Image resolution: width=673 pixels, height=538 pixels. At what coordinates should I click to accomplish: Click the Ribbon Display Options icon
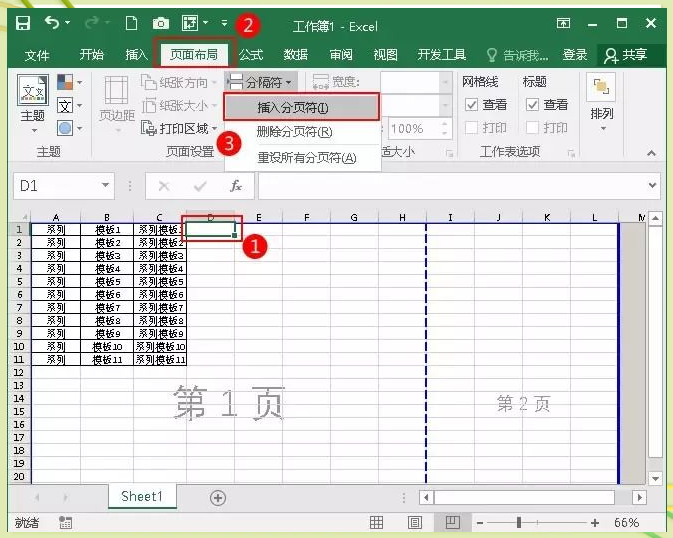tap(563, 23)
